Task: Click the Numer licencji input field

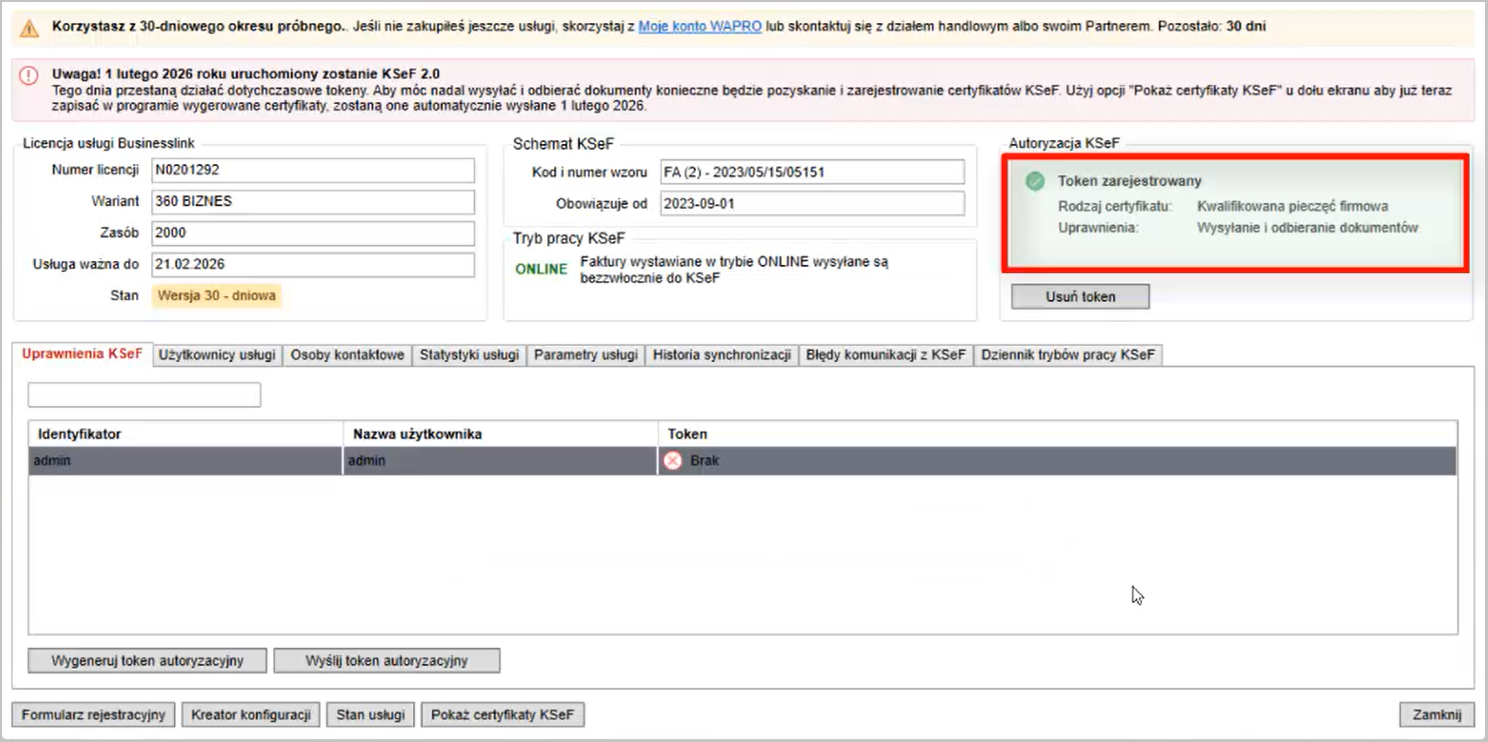Action: pyautogui.click(x=312, y=171)
